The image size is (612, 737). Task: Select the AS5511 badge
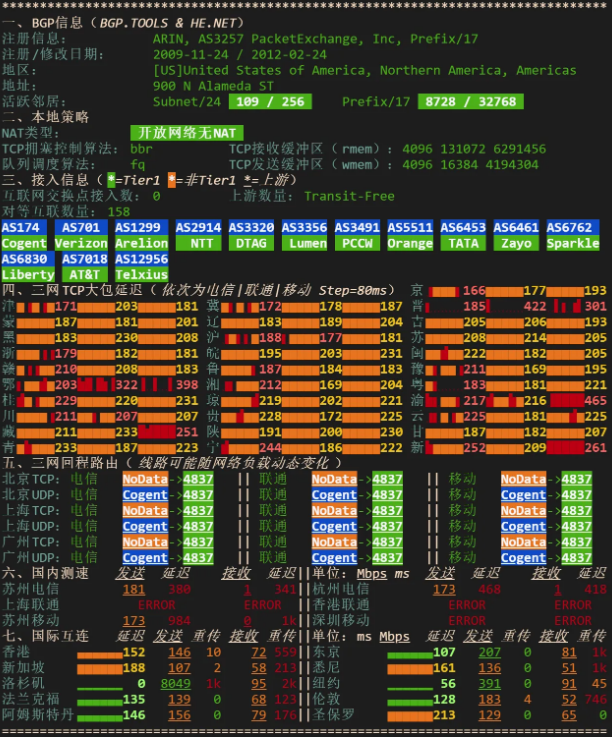click(410, 227)
